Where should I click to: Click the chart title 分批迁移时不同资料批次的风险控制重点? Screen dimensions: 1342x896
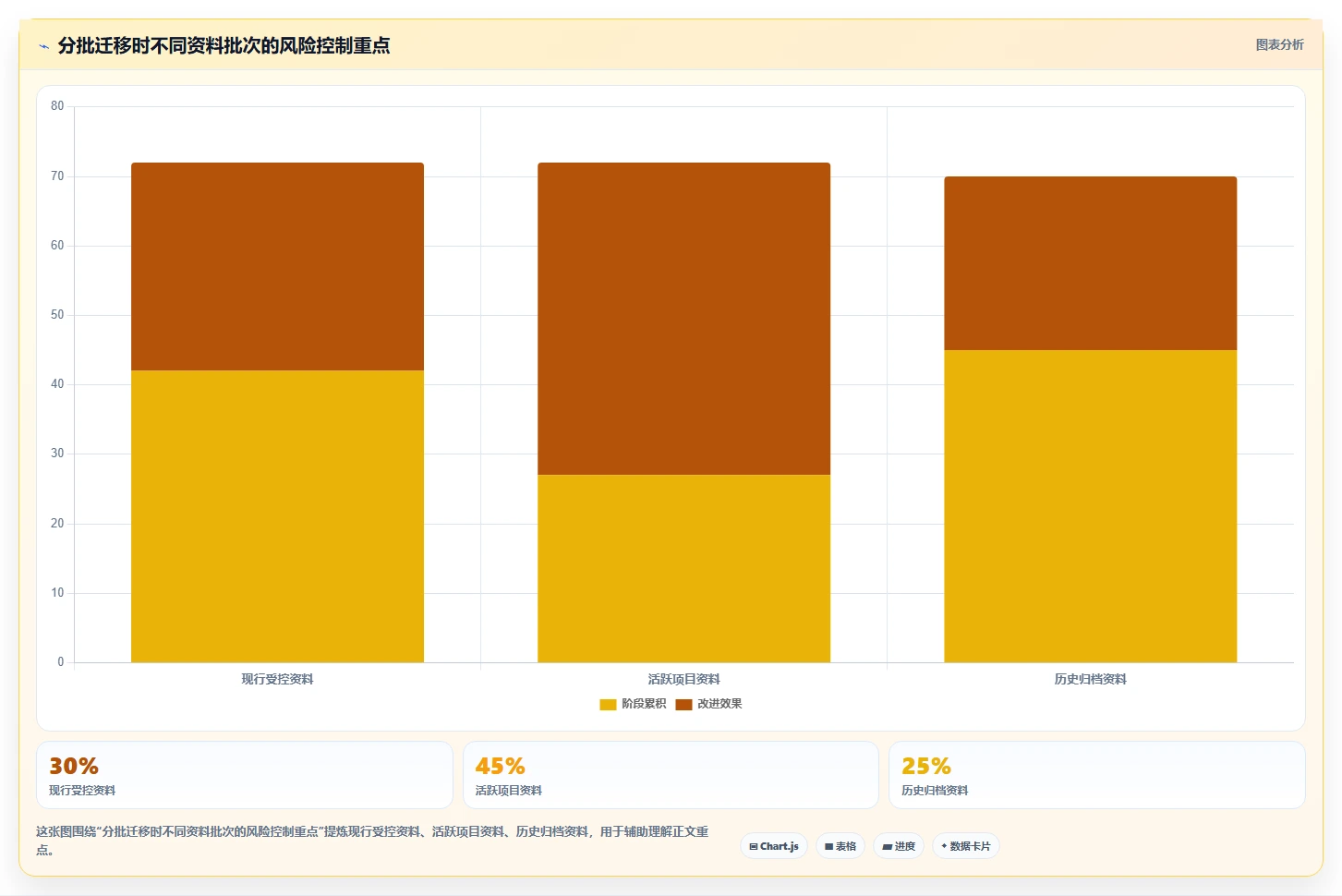pyautogui.click(x=224, y=45)
